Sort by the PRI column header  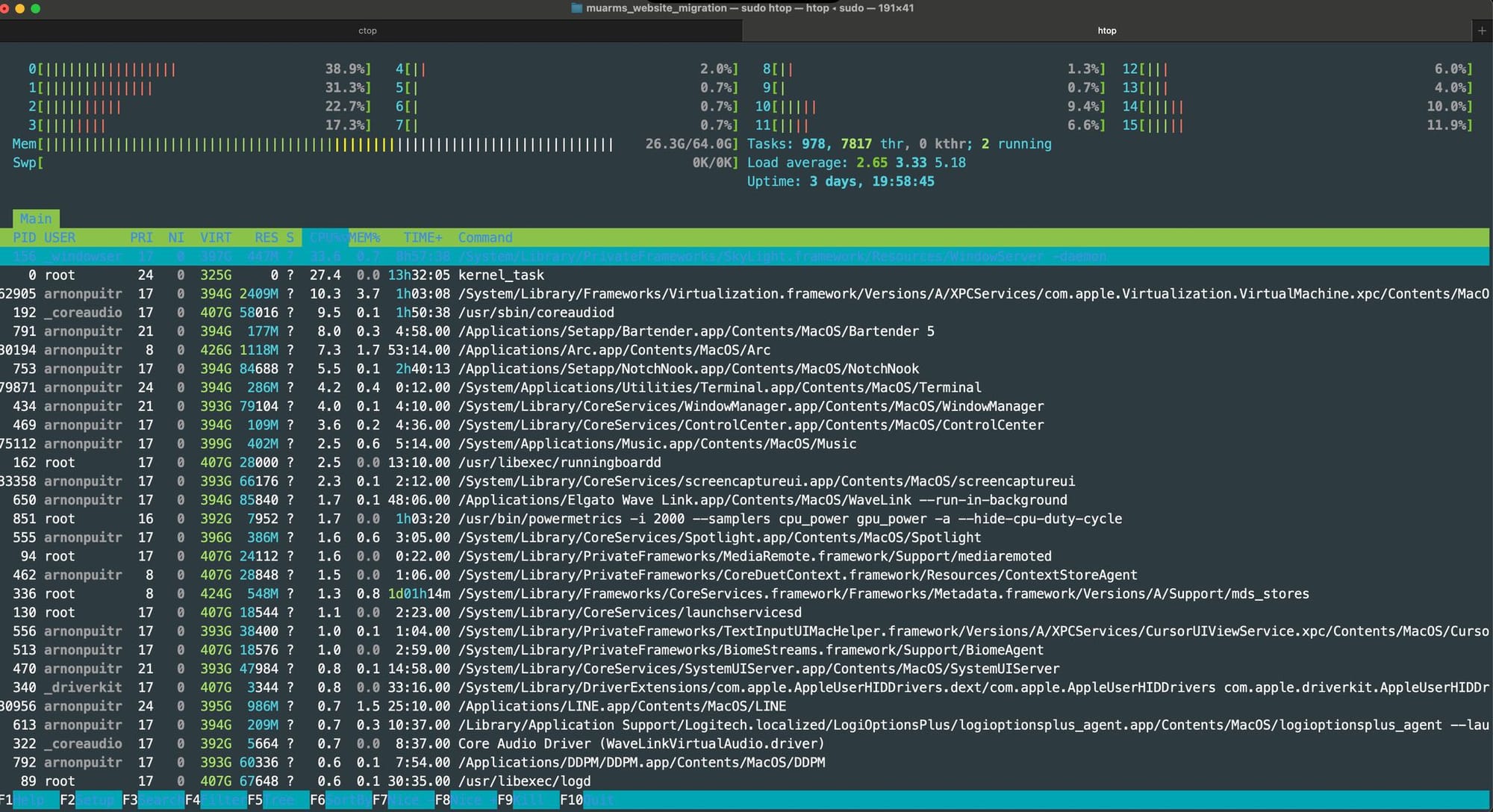pos(141,237)
